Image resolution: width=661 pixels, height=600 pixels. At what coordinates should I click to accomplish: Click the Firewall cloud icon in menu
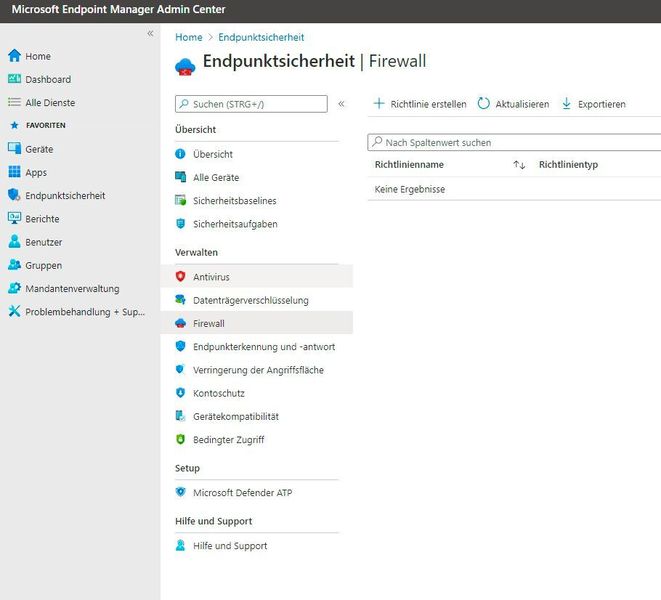[180, 323]
